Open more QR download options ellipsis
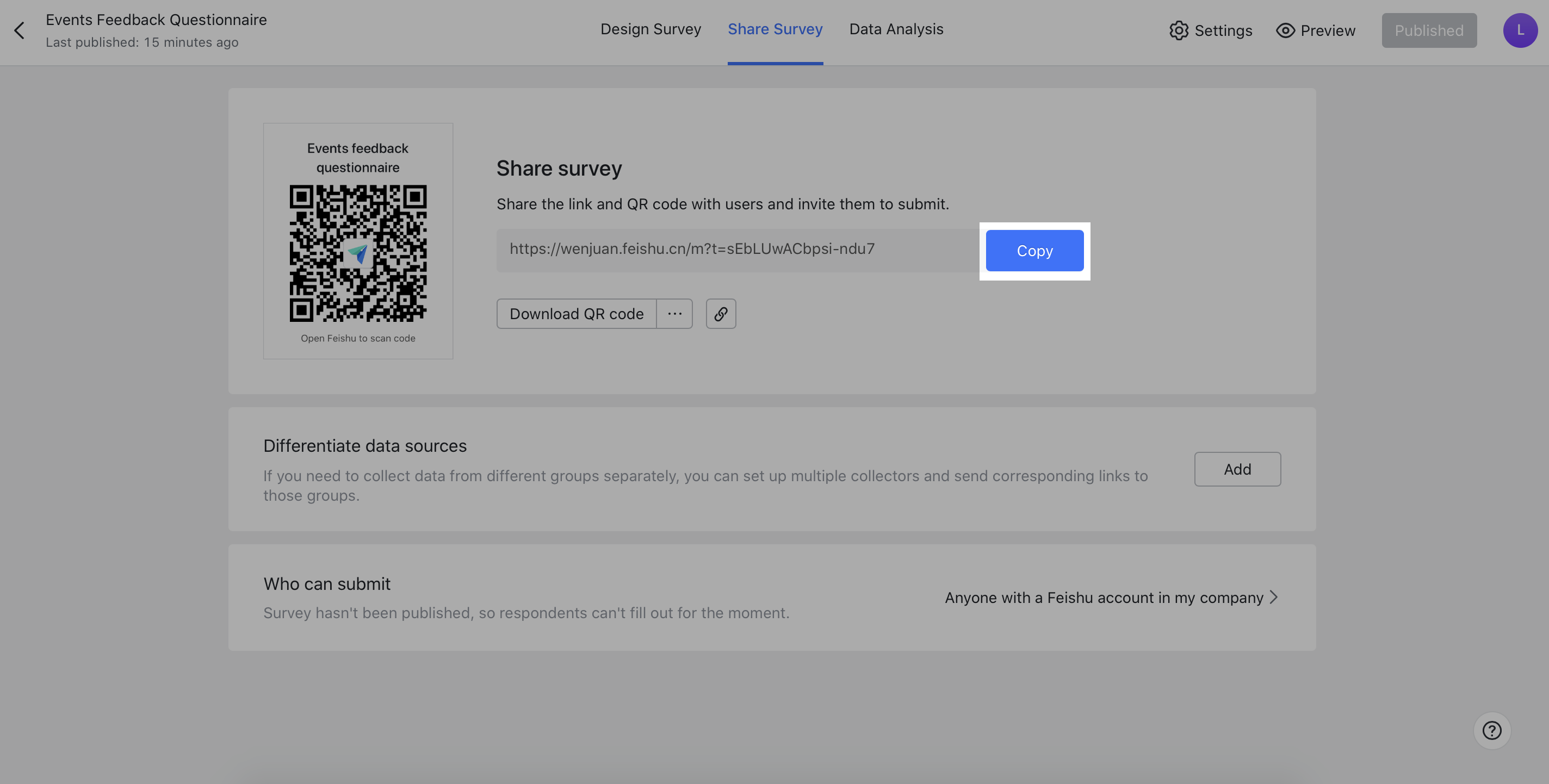This screenshot has height=784, width=1549. click(x=674, y=314)
